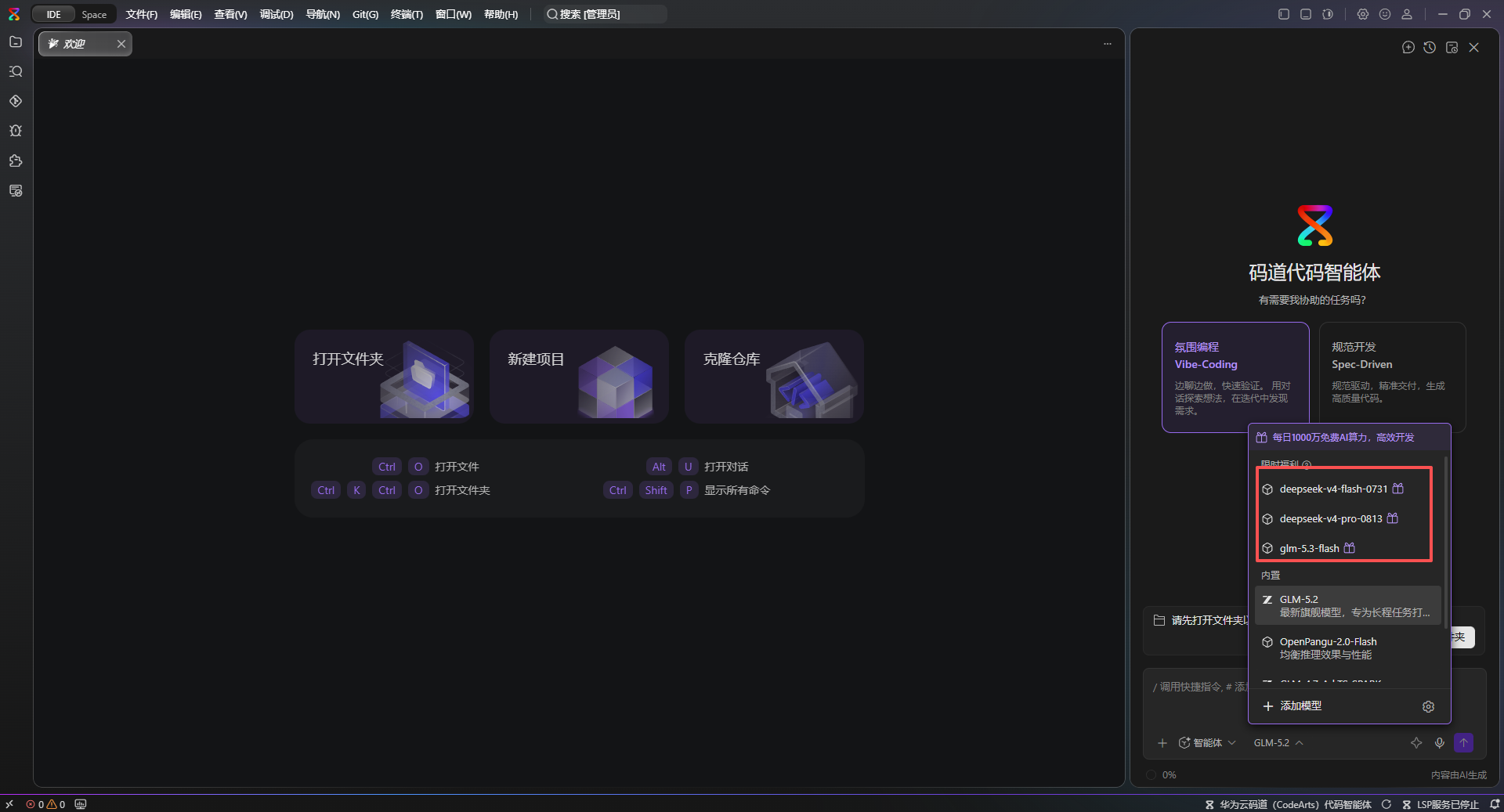Open the search panel in activity bar
1504x812 pixels.
16,71
